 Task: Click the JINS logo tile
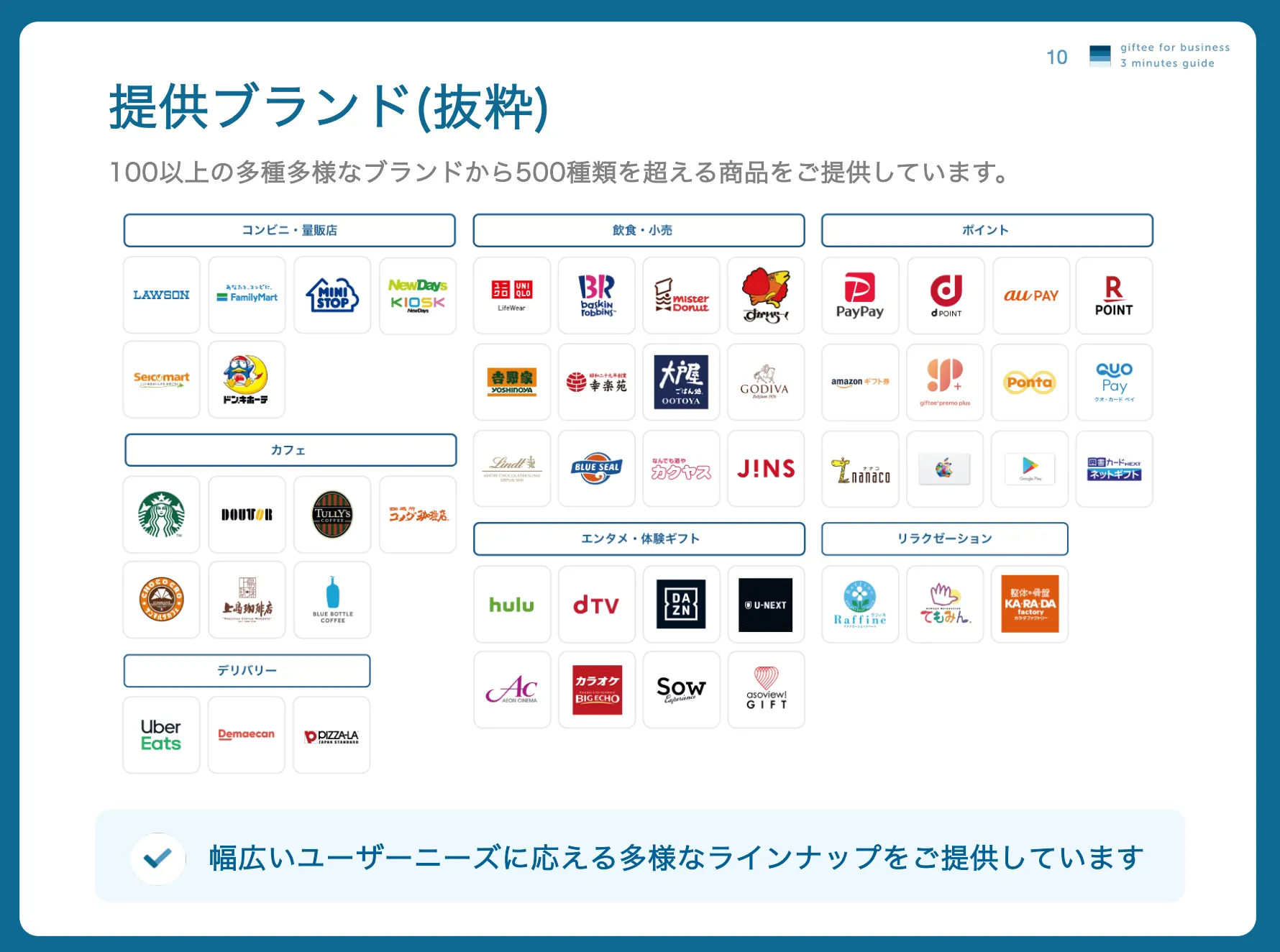766,468
